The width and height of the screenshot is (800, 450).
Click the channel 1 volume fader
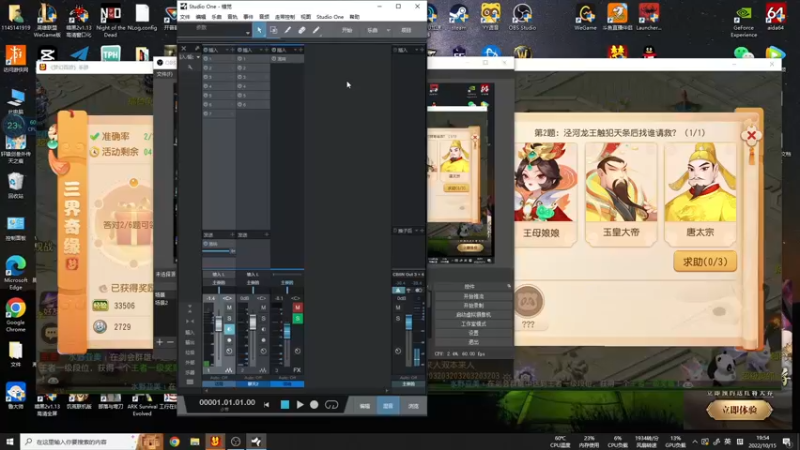pos(218,324)
